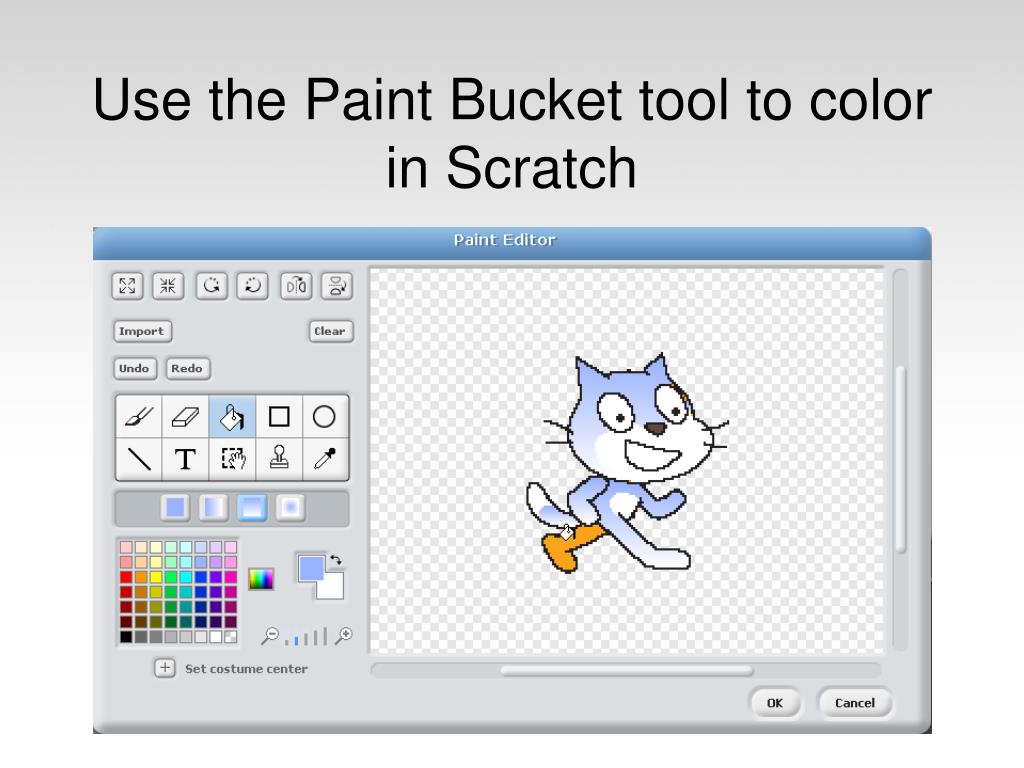
Task: Select the Paint Bucket fill tool
Action: (232, 416)
